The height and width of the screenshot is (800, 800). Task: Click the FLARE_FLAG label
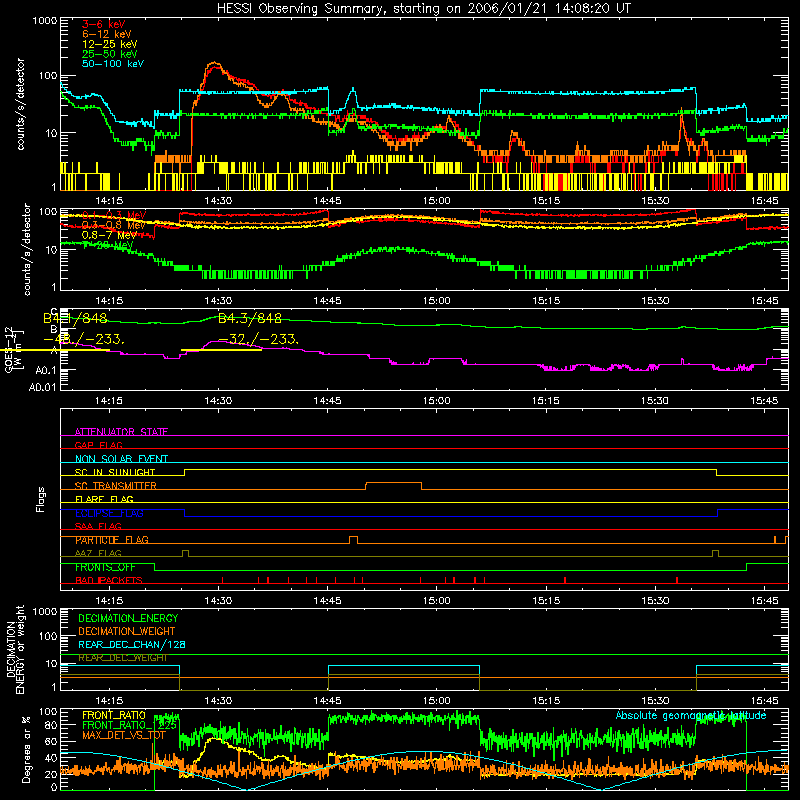tap(104, 499)
